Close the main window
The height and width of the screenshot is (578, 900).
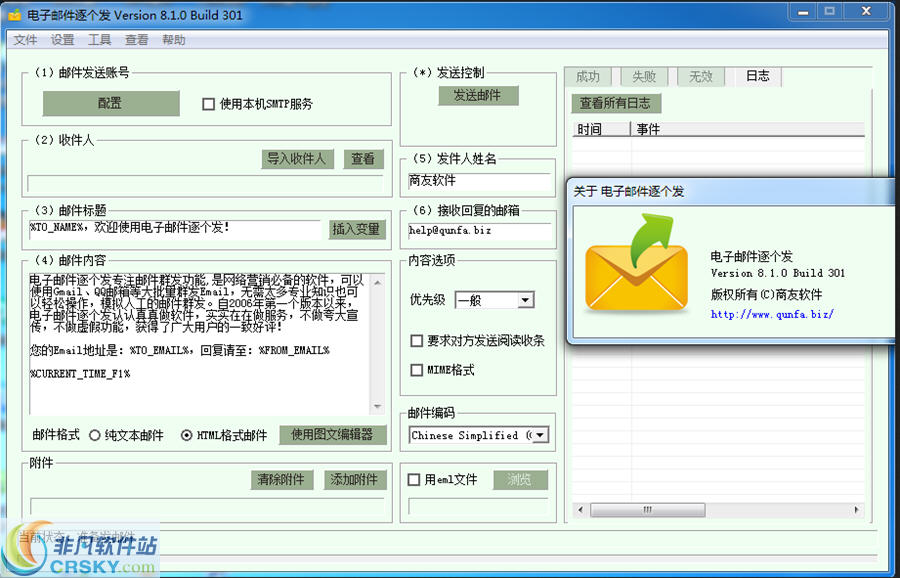click(866, 11)
